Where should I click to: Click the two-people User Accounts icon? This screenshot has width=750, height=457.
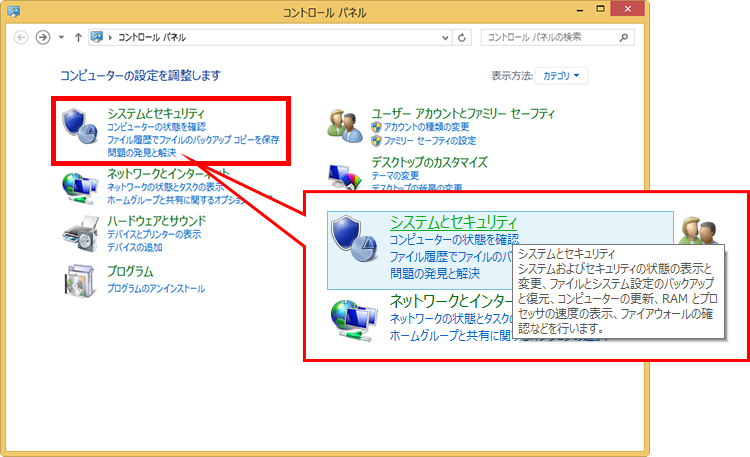coord(345,126)
